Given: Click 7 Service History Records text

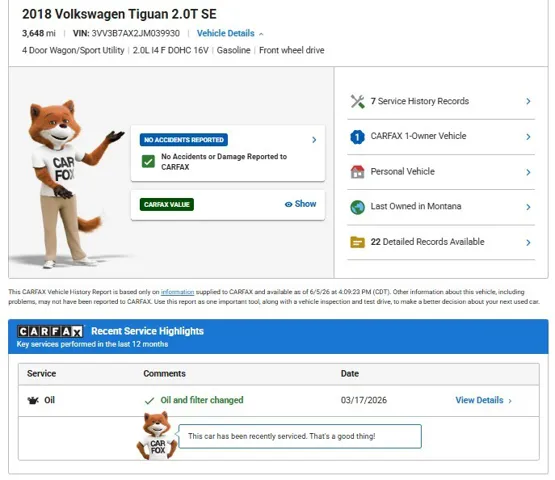Looking at the screenshot, I should point(419,101).
